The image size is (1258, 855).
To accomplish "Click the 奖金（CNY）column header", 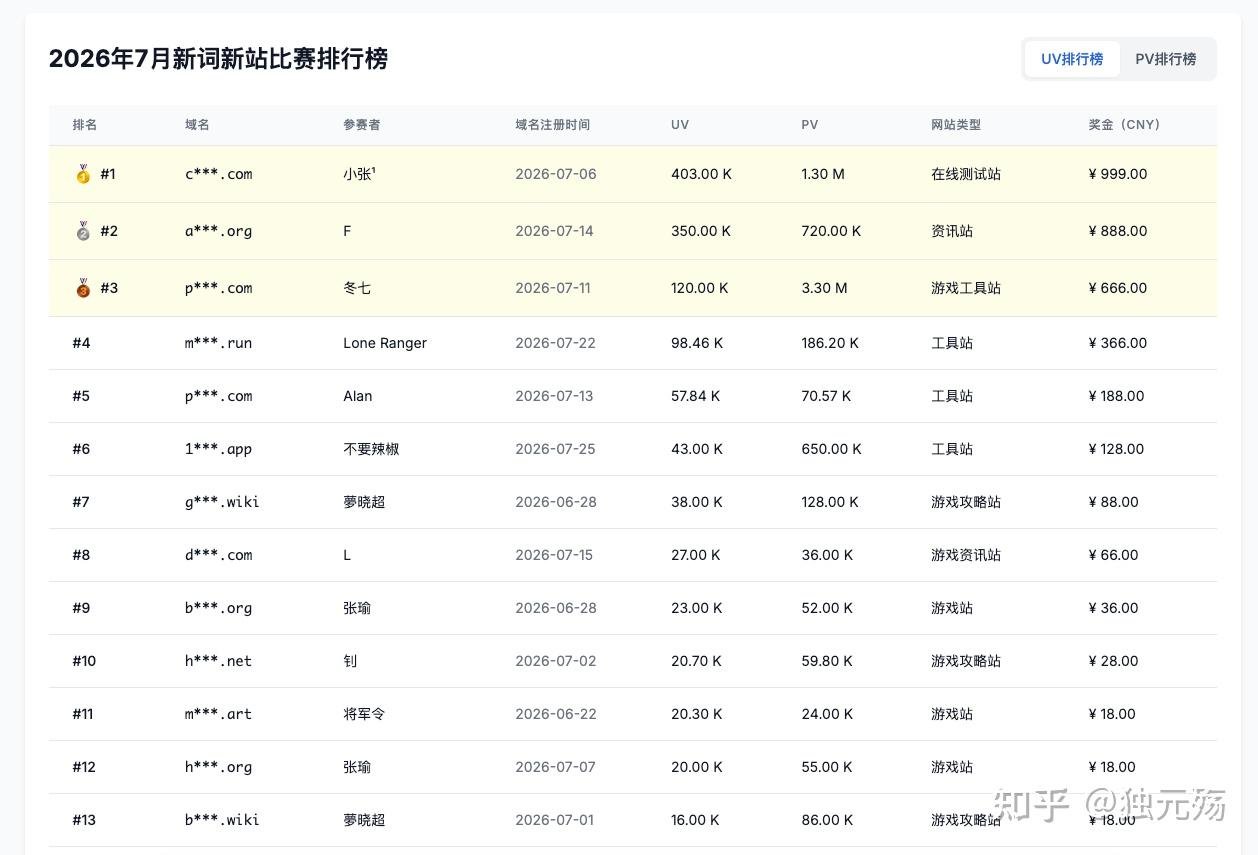I will [x=1124, y=125].
